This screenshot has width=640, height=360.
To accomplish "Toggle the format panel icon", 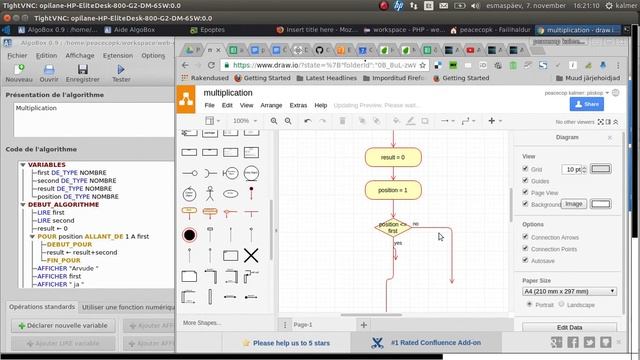I will coord(608,122).
